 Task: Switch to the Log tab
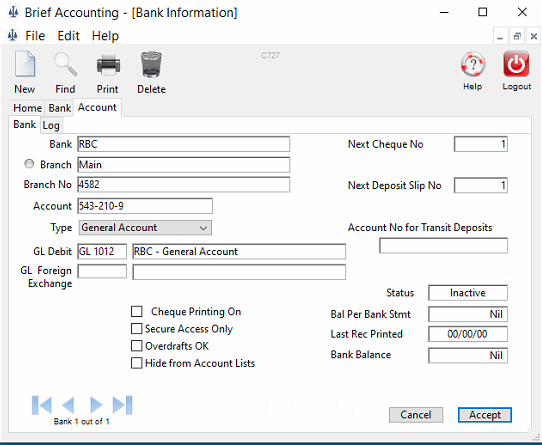pos(51,125)
